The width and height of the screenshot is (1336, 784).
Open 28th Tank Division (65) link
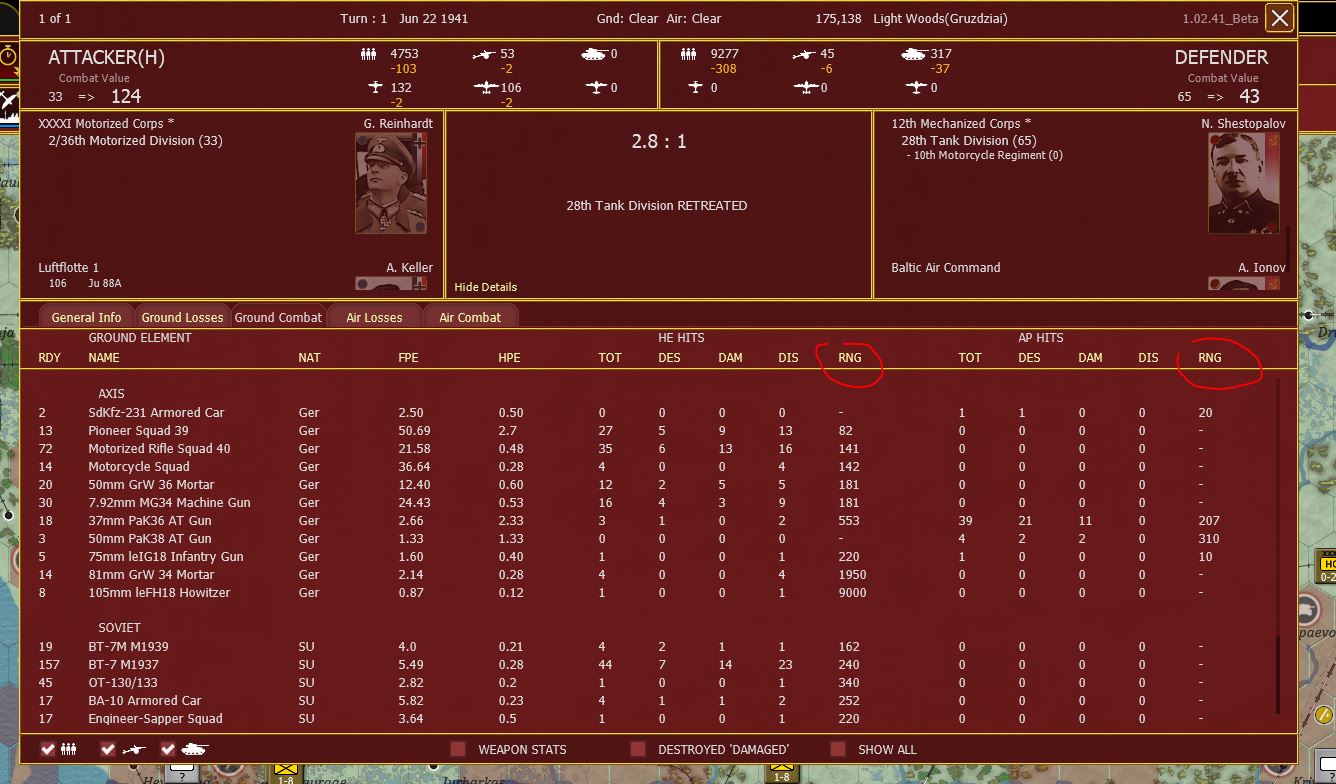(x=969, y=141)
